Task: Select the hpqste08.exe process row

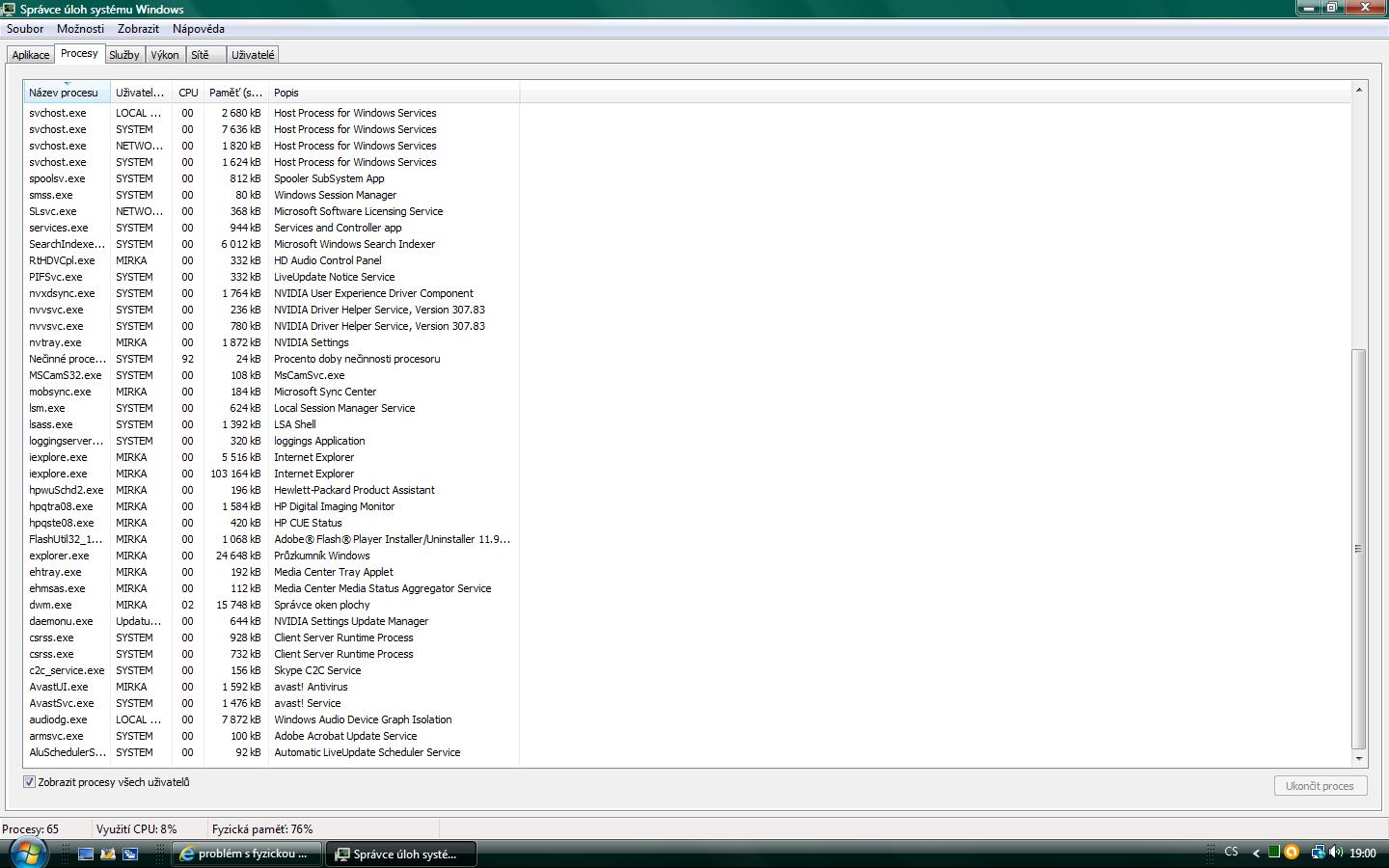Action: click(x=270, y=523)
